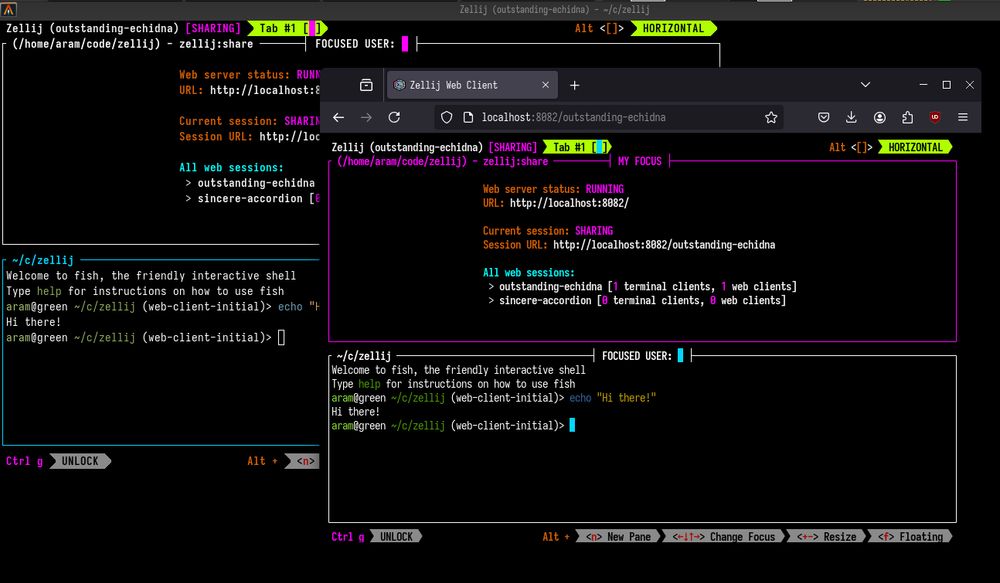Expand the list all tabs chevron
This screenshot has width=1000, height=583.
click(x=865, y=84)
